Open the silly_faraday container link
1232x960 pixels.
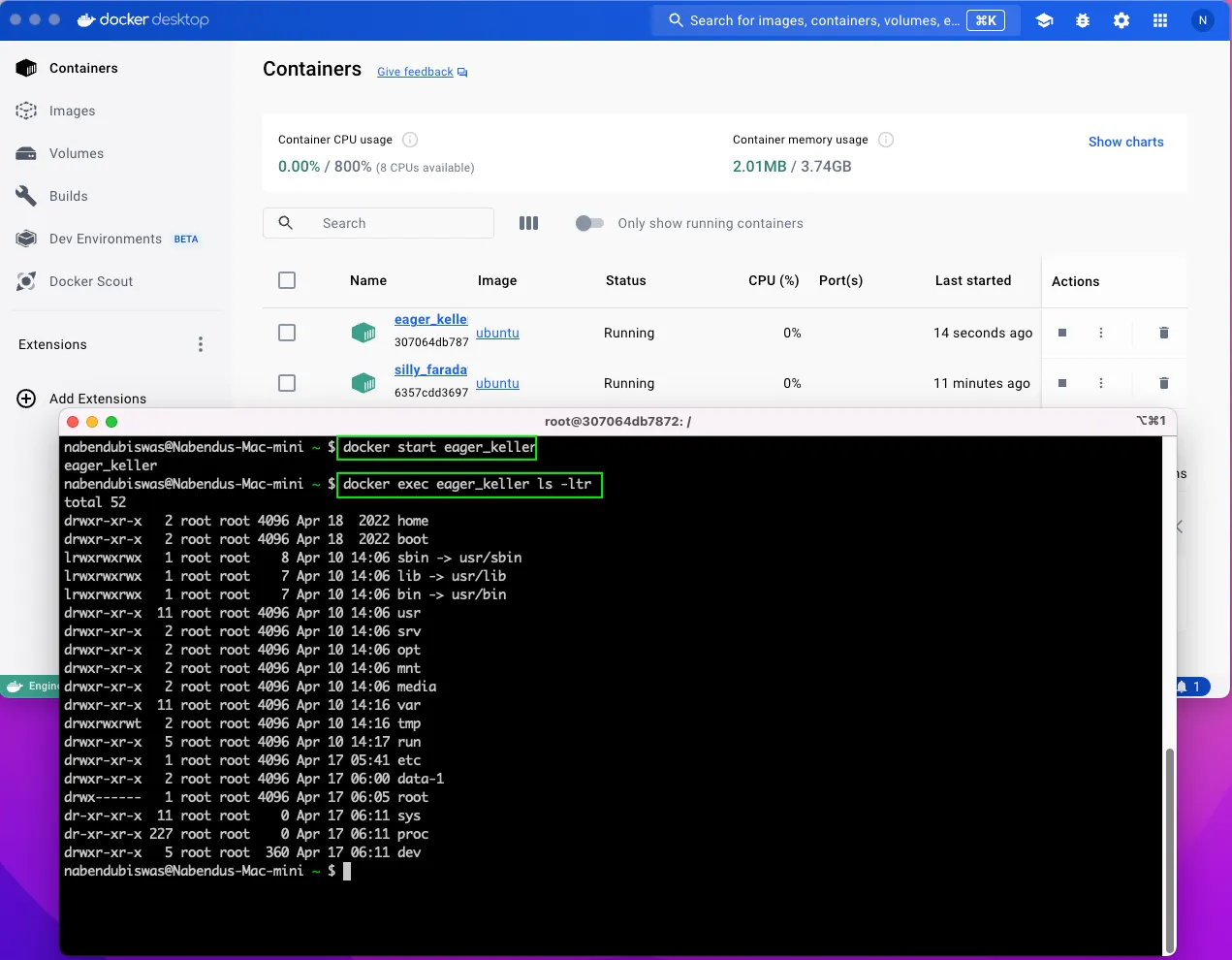[430, 369]
